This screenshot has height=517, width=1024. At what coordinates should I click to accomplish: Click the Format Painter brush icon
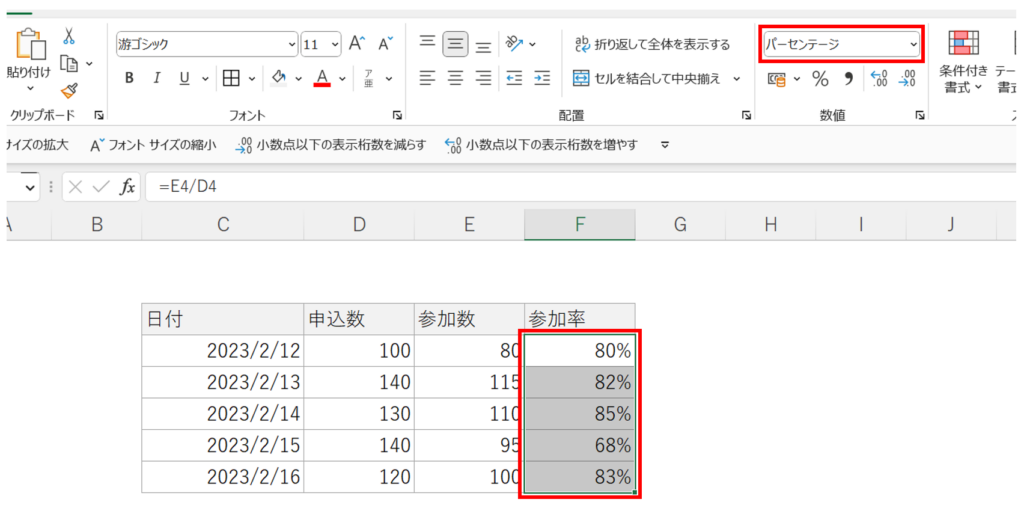coord(69,90)
